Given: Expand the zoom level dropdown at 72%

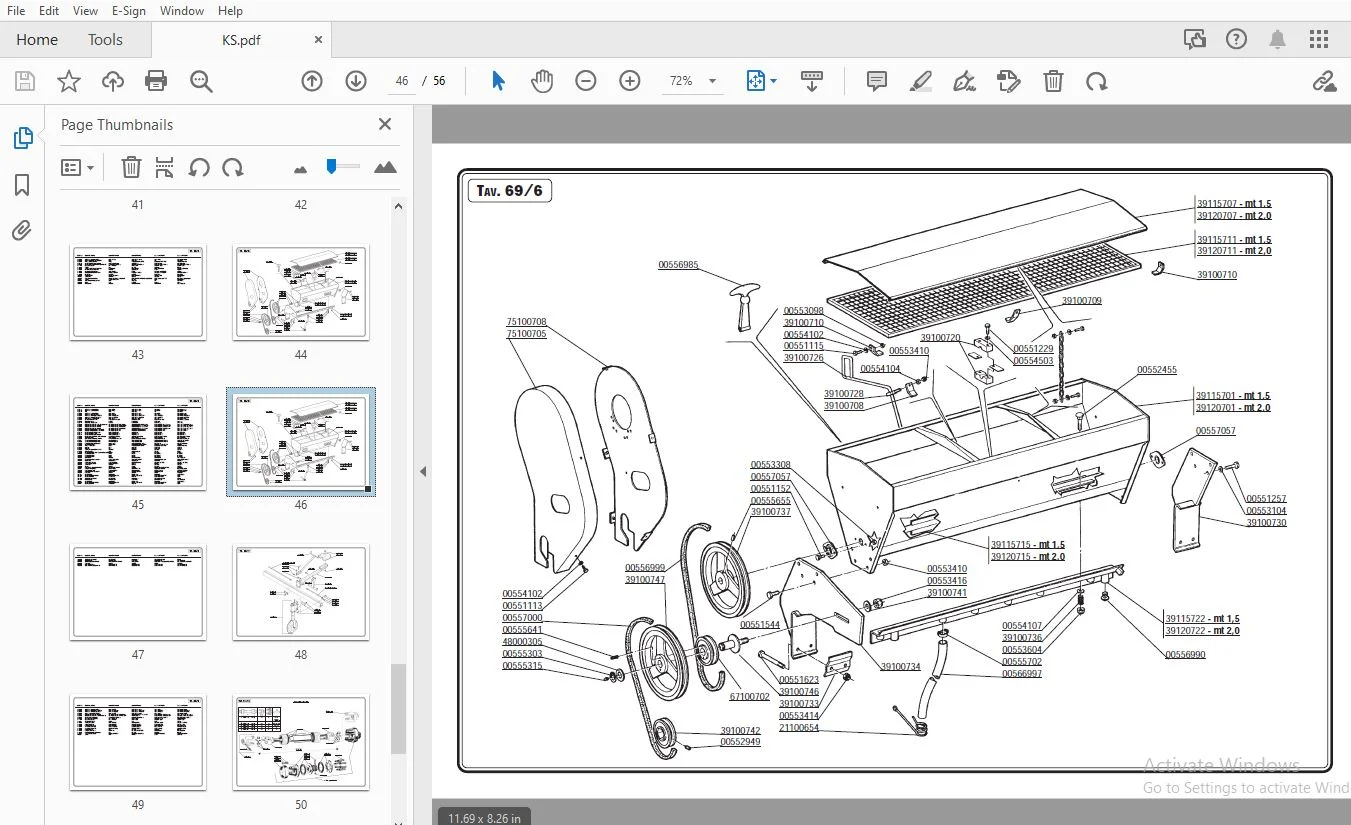Looking at the screenshot, I should (x=712, y=81).
